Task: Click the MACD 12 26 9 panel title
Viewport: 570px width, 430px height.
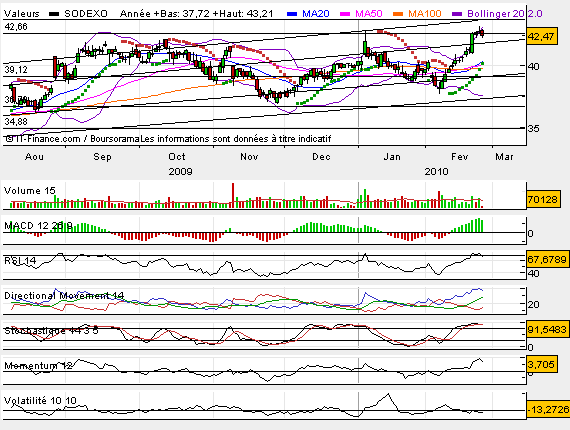Action: [x=38, y=226]
